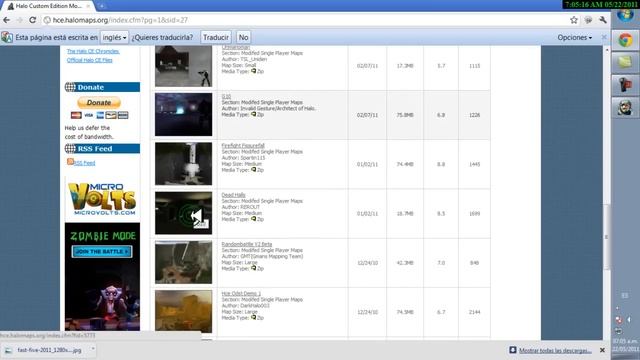Open the Sticky Notes taskbar icon
The height and width of the screenshot is (360, 640).
625,62
